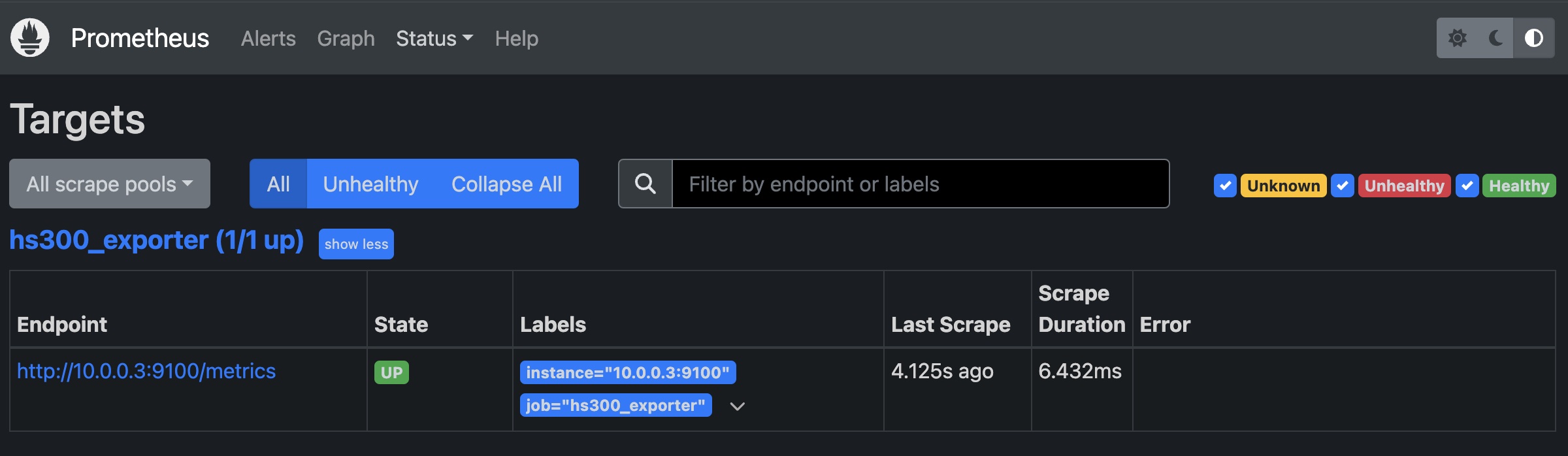Image resolution: width=1568 pixels, height=456 pixels.
Task: Open the 10.0.0.3:9100 metrics endpoint link
Action: pyautogui.click(x=146, y=371)
